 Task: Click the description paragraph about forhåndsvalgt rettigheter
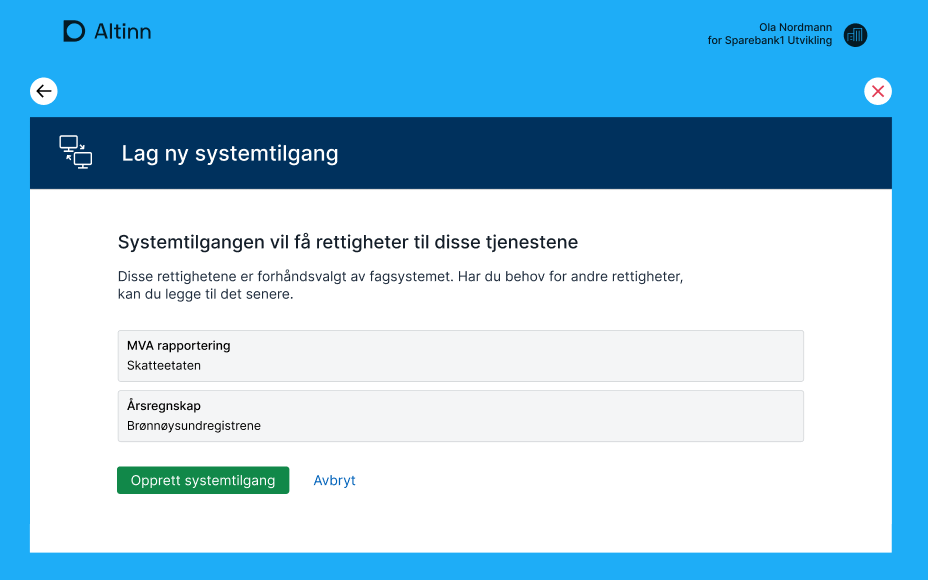tap(400, 285)
